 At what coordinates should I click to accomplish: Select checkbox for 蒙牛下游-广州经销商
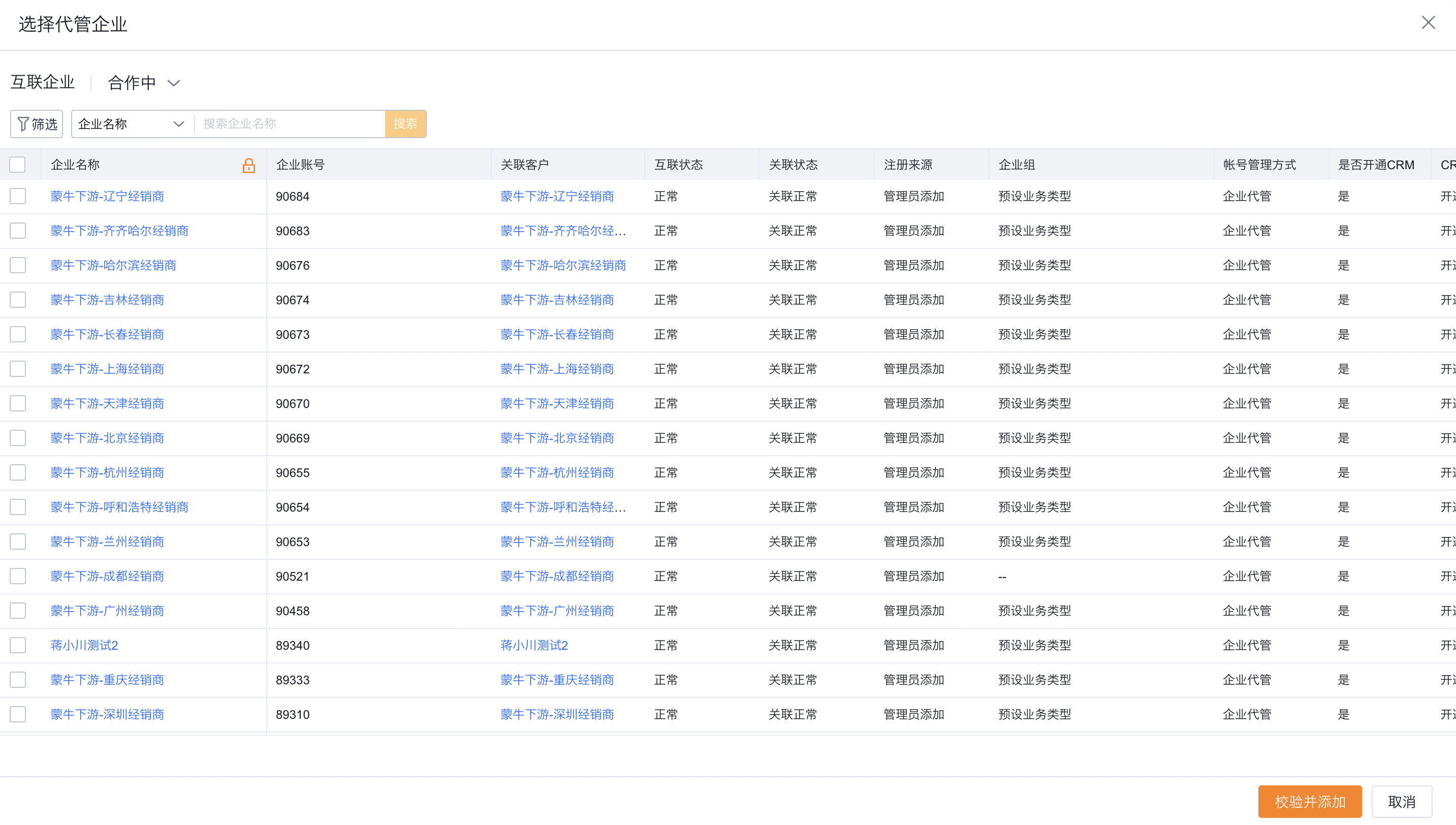18,611
